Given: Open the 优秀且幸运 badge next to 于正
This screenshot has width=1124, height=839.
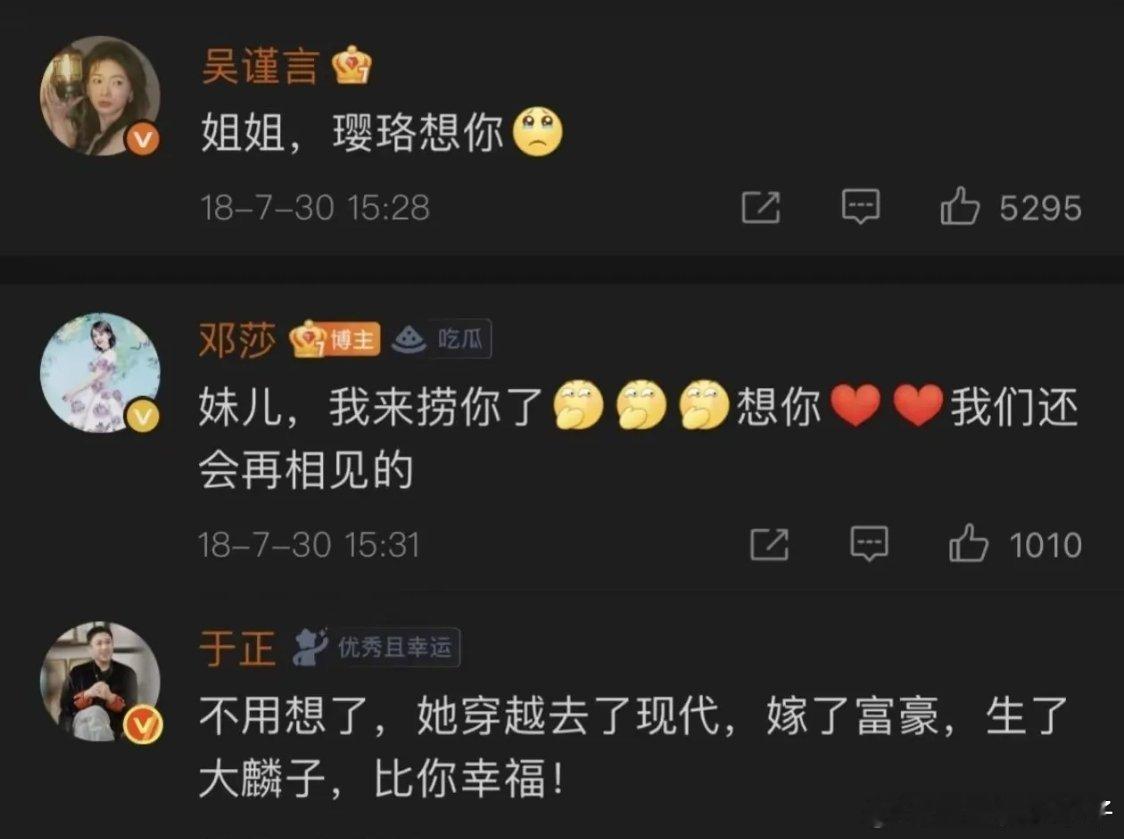Looking at the screenshot, I should click(376, 648).
